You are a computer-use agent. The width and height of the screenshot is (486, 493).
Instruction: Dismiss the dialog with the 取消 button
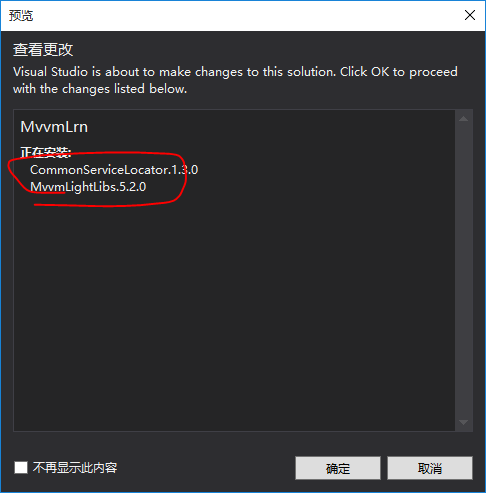click(430, 468)
